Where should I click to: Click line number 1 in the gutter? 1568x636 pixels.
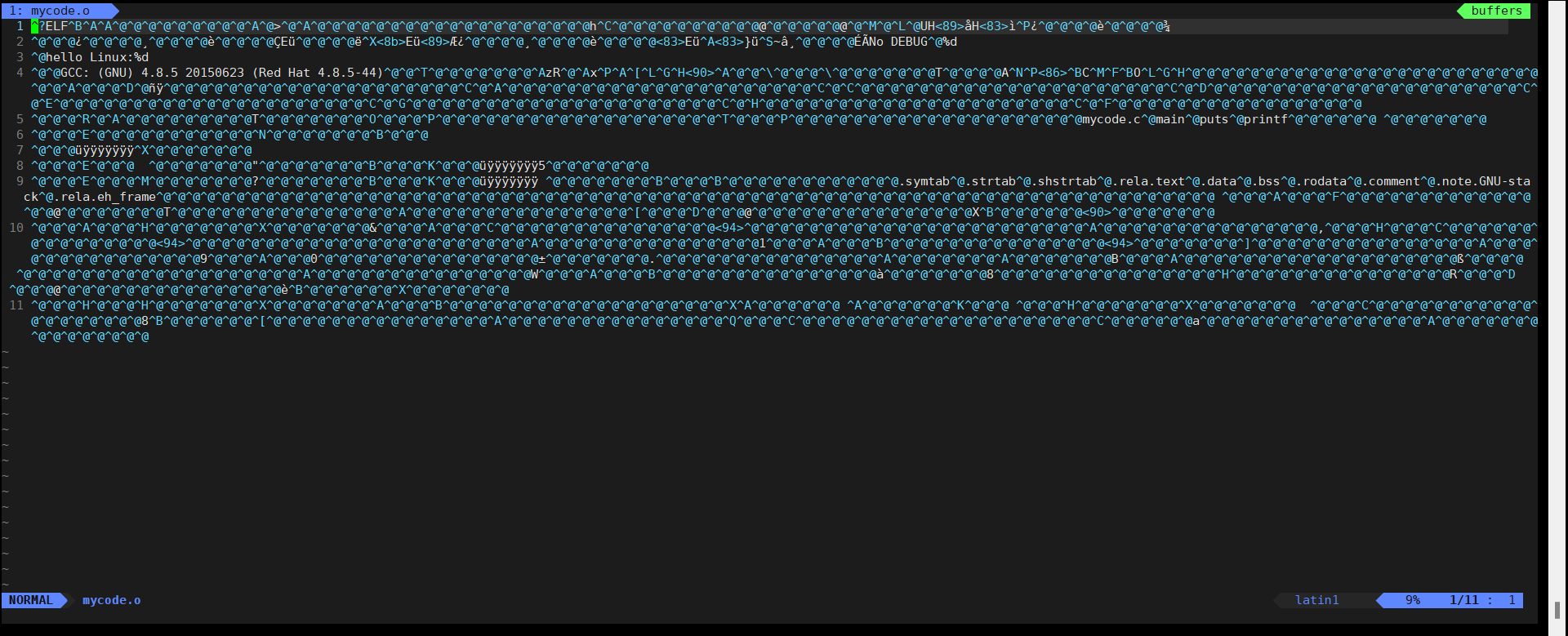pyautogui.click(x=20, y=26)
